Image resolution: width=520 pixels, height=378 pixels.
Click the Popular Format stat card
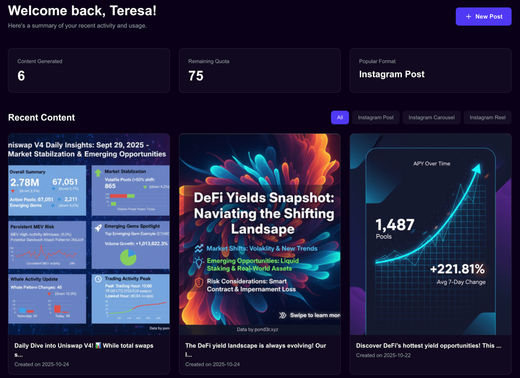click(431, 70)
